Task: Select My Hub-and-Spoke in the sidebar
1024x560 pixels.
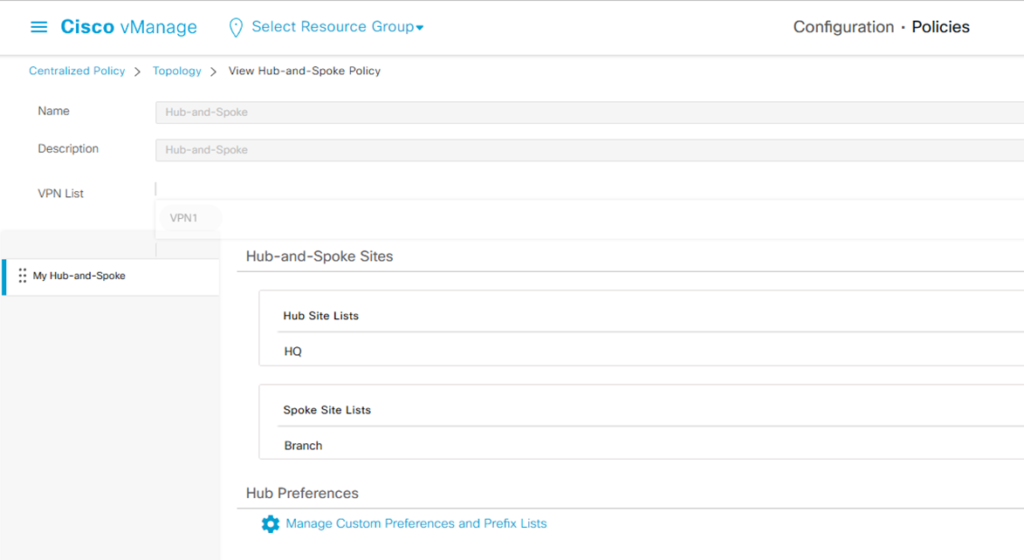Action: [x=80, y=276]
